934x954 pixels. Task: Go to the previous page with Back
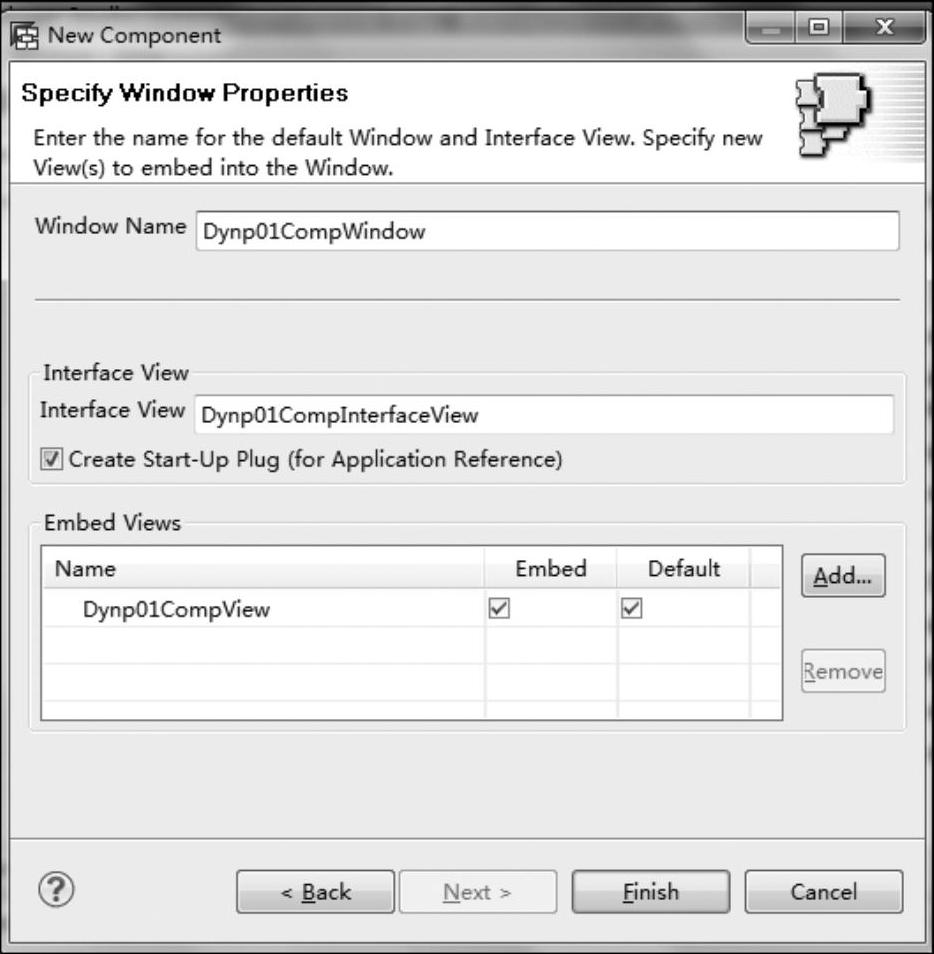click(x=315, y=892)
